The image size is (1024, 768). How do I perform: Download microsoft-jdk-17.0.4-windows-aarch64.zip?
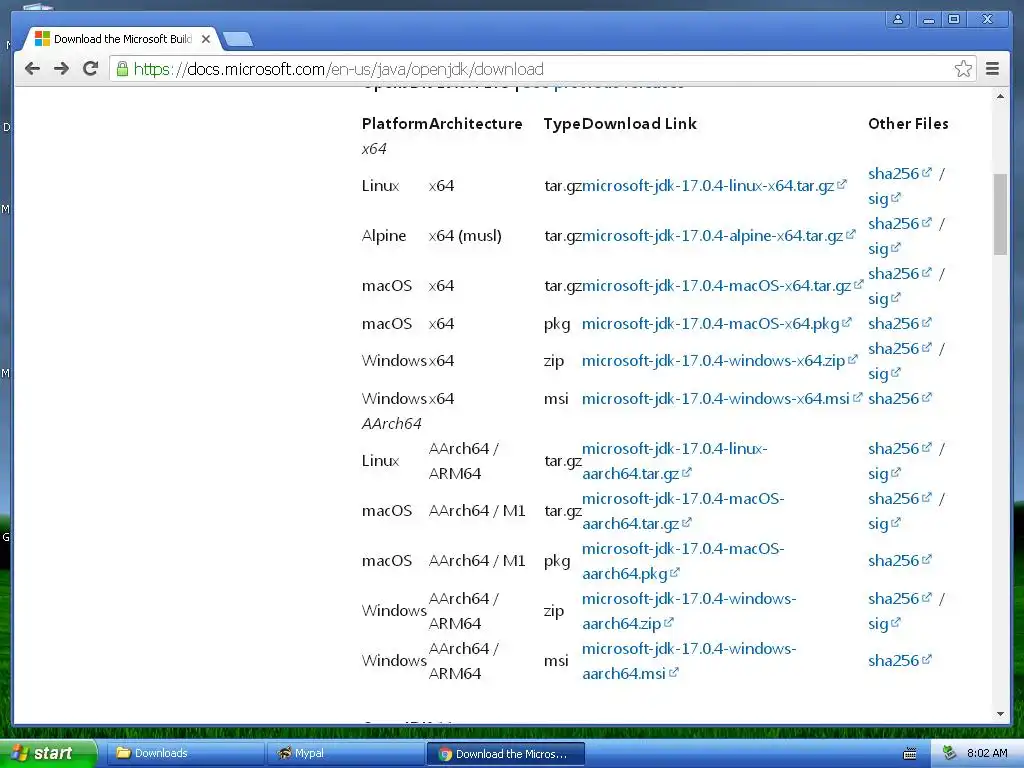[x=689, y=611]
